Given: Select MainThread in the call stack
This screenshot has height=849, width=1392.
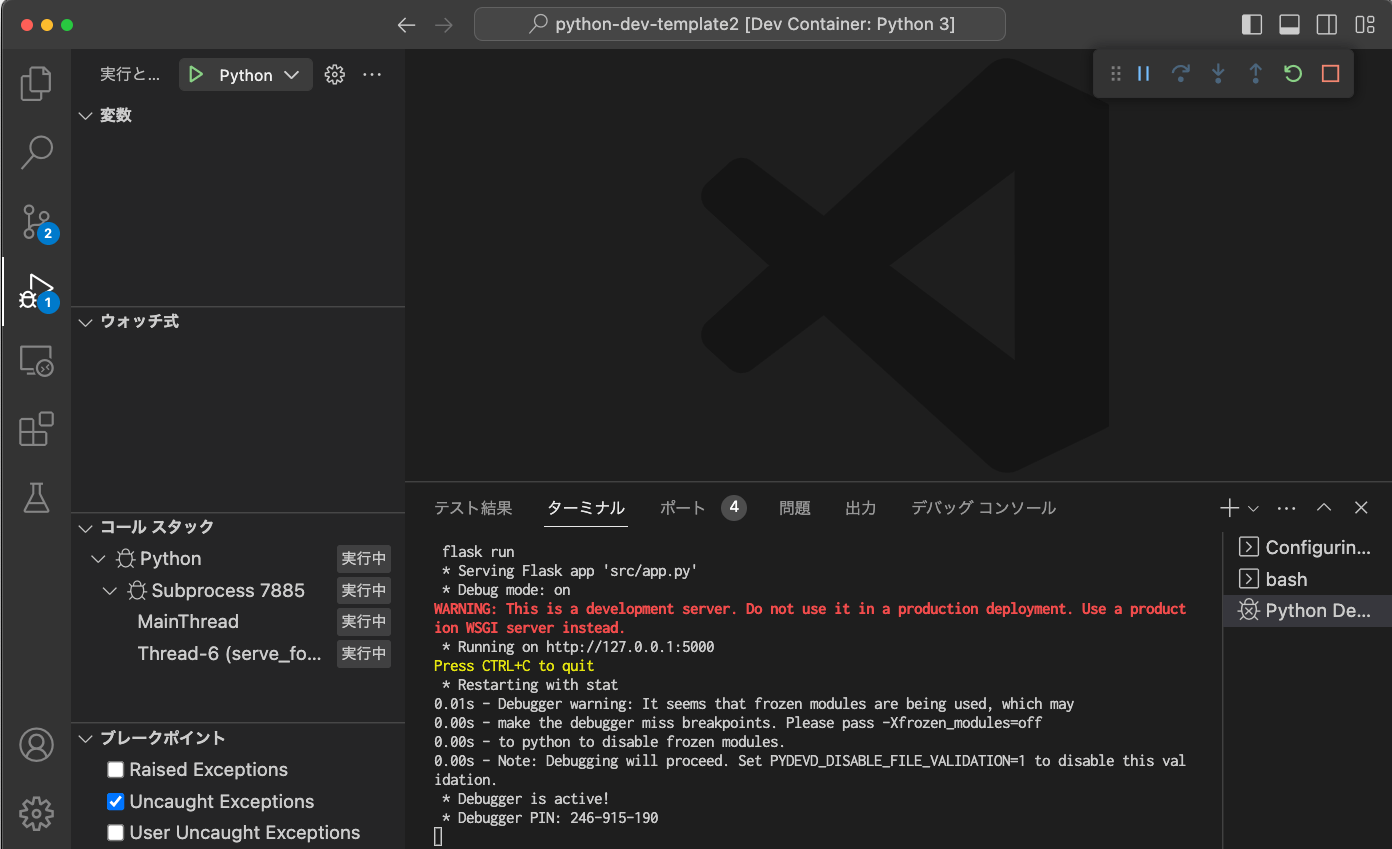Looking at the screenshot, I should click(188, 622).
